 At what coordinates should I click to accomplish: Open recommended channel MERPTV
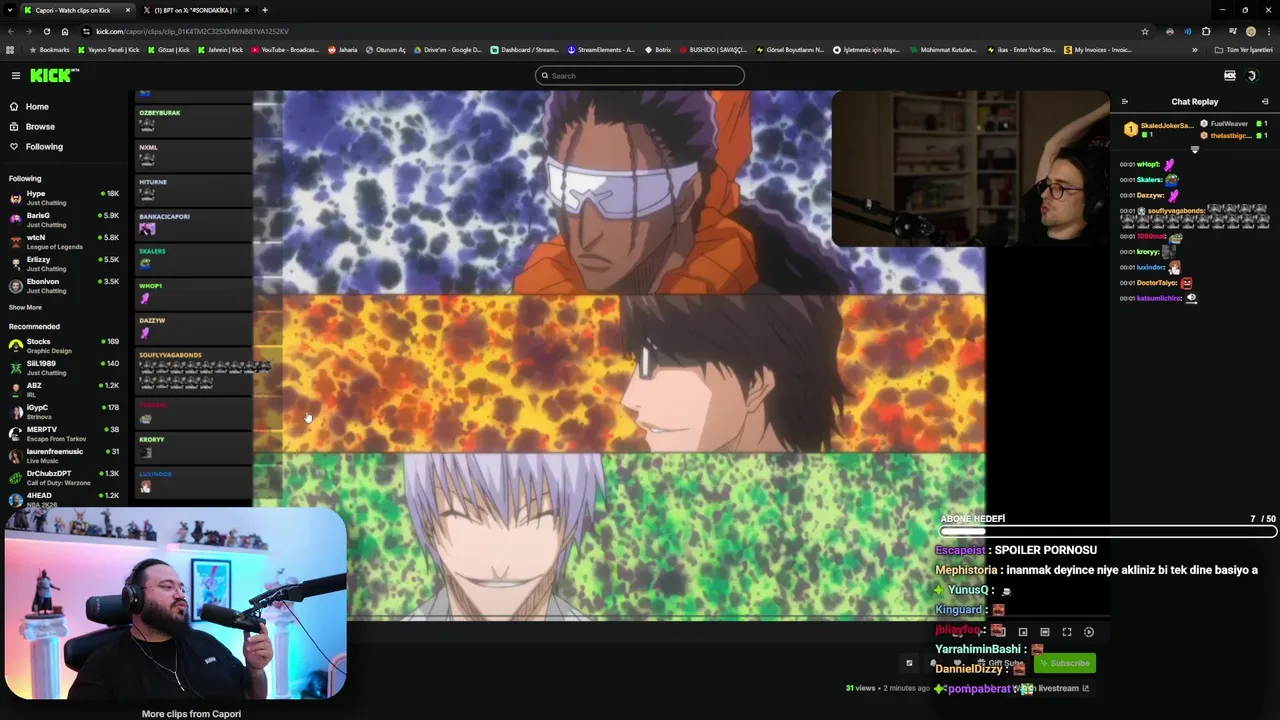click(63, 434)
